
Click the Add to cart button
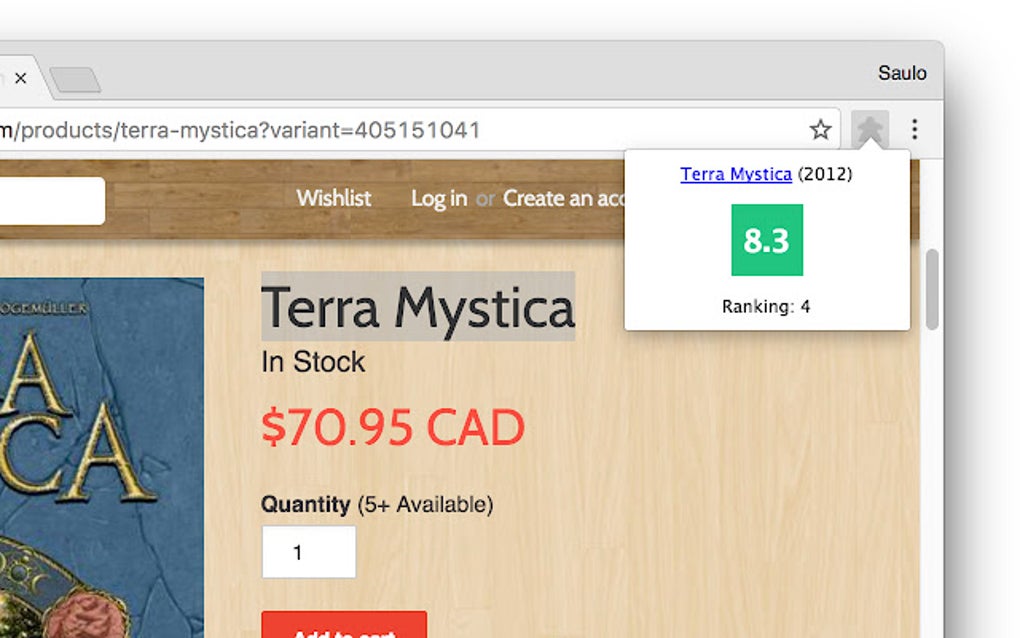(x=344, y=624)
